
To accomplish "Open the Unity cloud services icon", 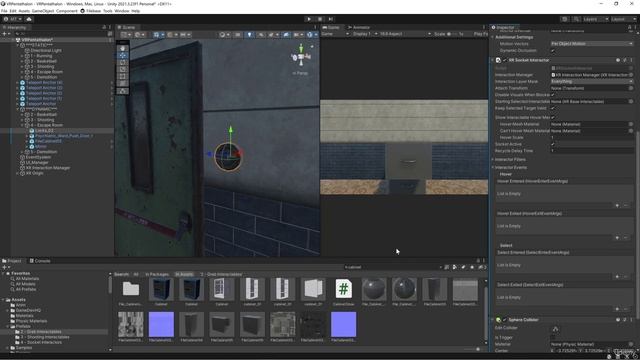I will click(x=29, y=19).
